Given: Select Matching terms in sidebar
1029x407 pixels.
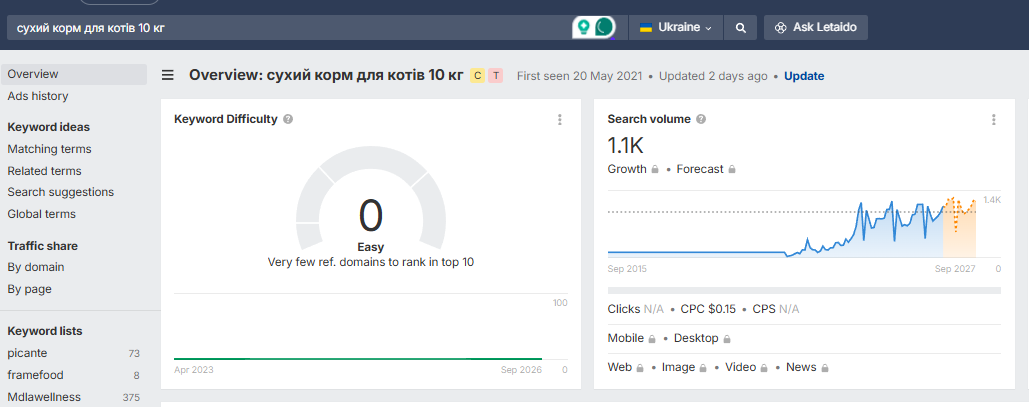Looking at the screenshot, I should [x=49, y=149].
